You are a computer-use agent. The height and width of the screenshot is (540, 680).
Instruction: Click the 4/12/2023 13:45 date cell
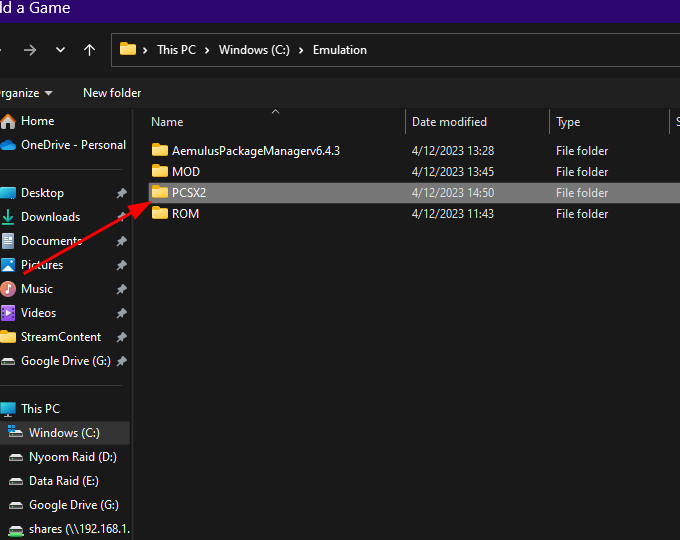tap(453, 172)
